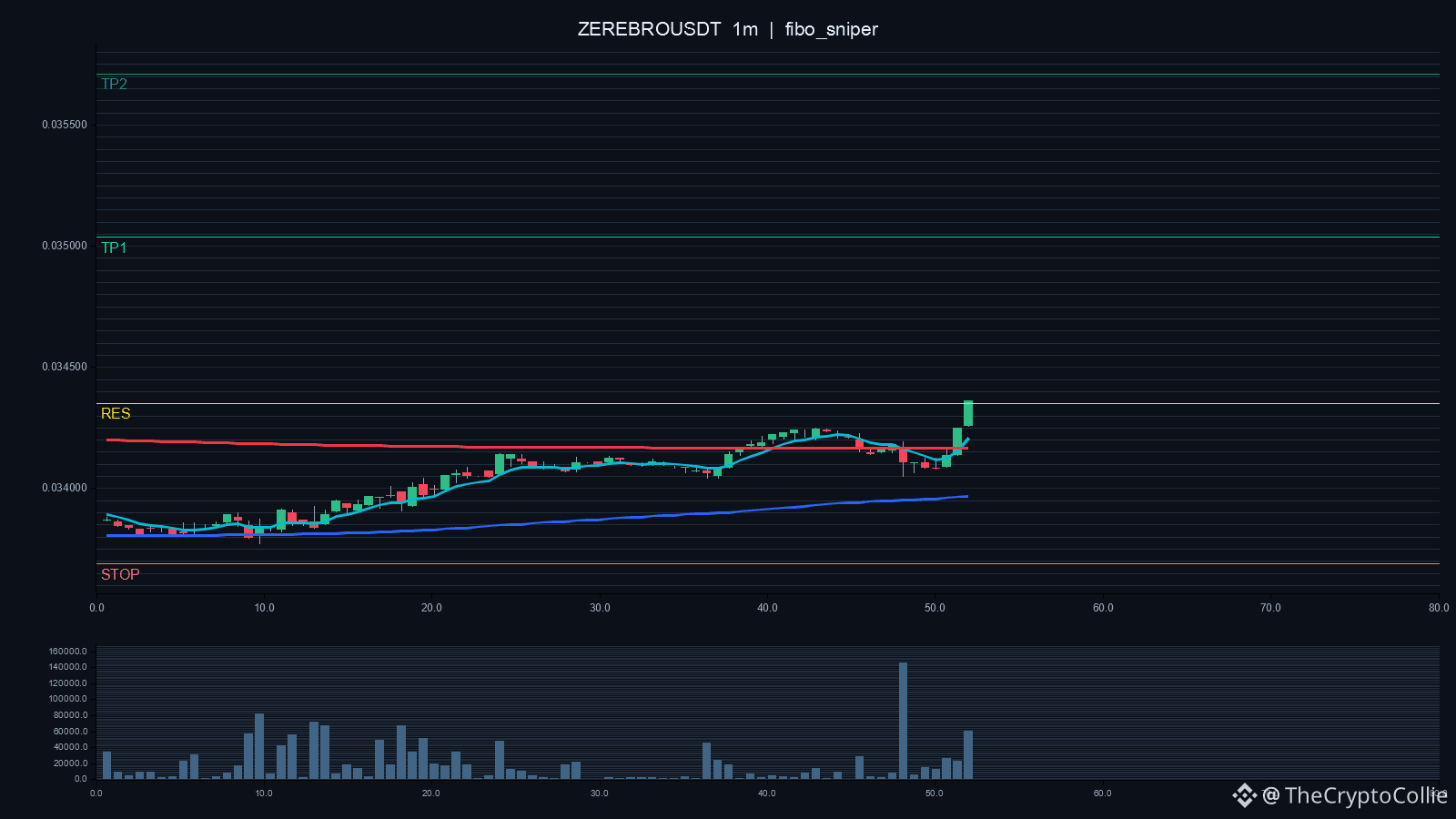This screenshot has height=819, width=1456.
Task: Click 10.0 on the price chart time axis
Action: [x=264, y=608]
